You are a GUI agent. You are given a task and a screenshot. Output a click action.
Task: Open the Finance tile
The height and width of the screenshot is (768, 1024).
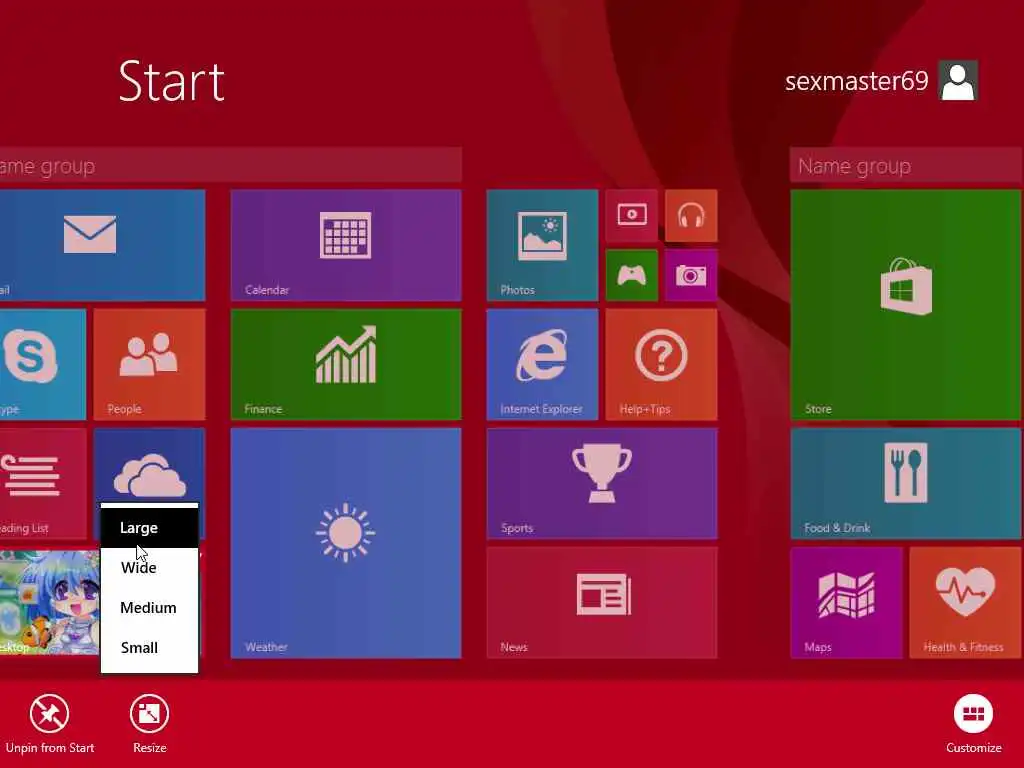(346, 364)
